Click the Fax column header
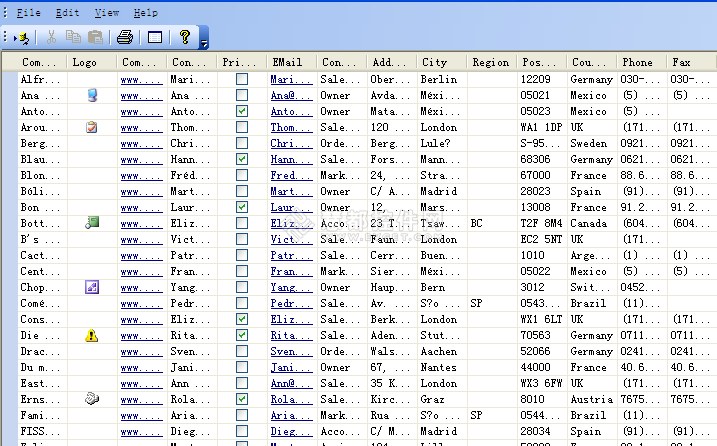Image resolution: width=717 pixels, height=446 pixels. coord(692,62)
